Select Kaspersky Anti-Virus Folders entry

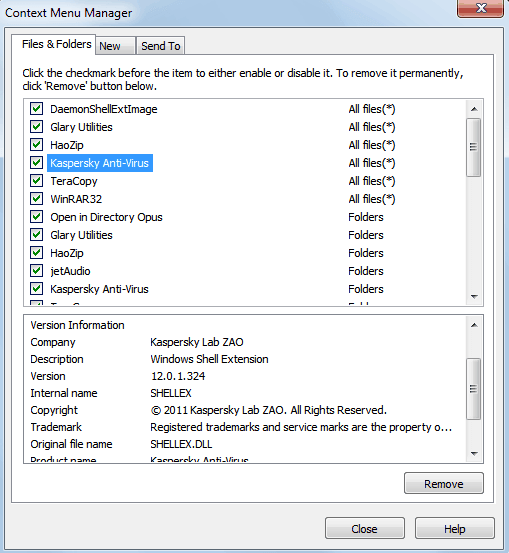[x=99, y=289]
